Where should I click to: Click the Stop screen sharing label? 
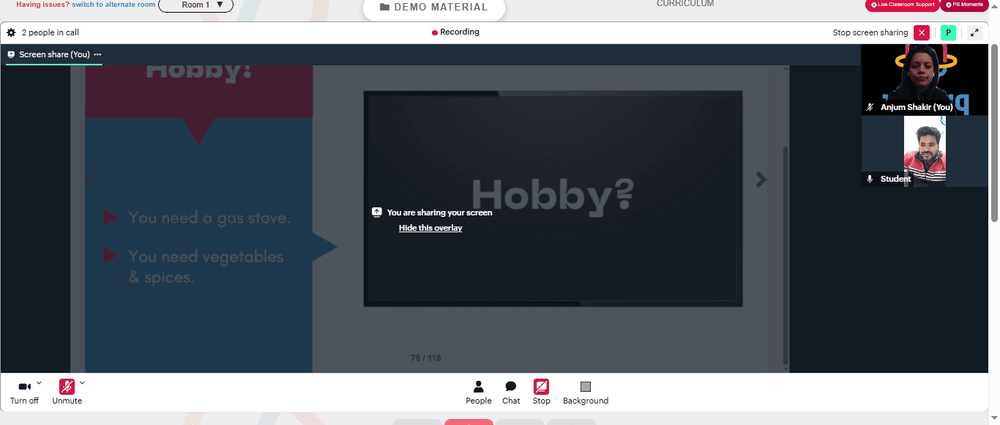pyautogui.click(x=870, y=33)
